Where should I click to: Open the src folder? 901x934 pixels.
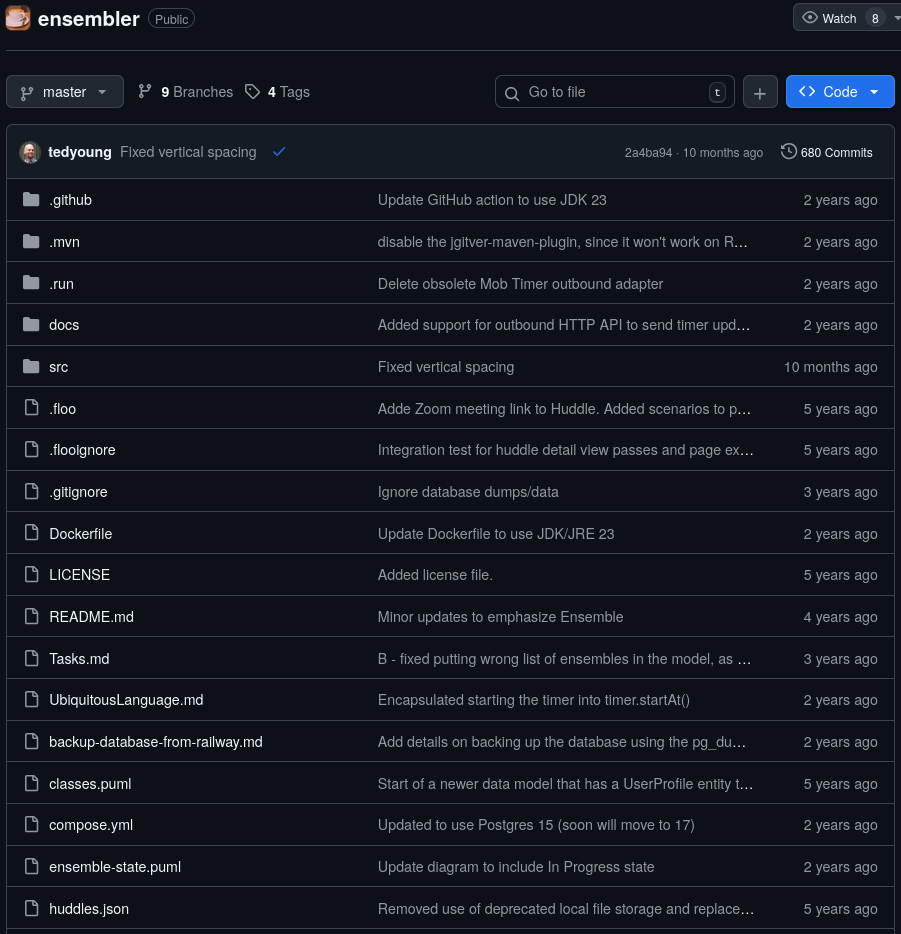pyautogui.click(x=59, y=367)
